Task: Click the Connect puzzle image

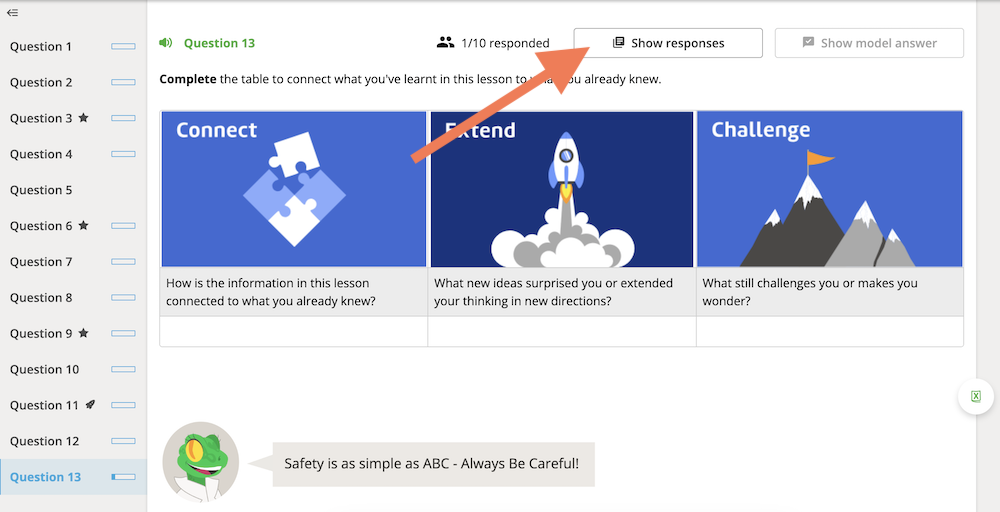Action: pyautogui.click(x=293, y=189)
